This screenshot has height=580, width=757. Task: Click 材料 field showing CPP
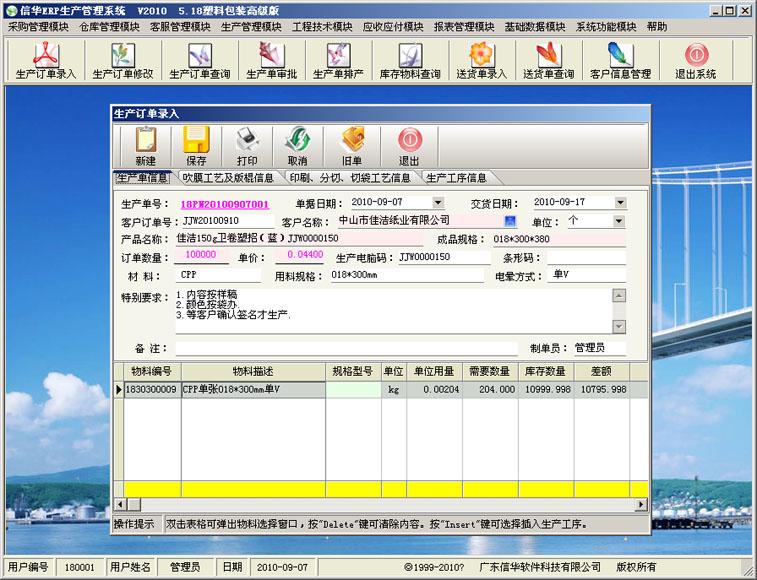pyautogui.click(x=219, y=275)
